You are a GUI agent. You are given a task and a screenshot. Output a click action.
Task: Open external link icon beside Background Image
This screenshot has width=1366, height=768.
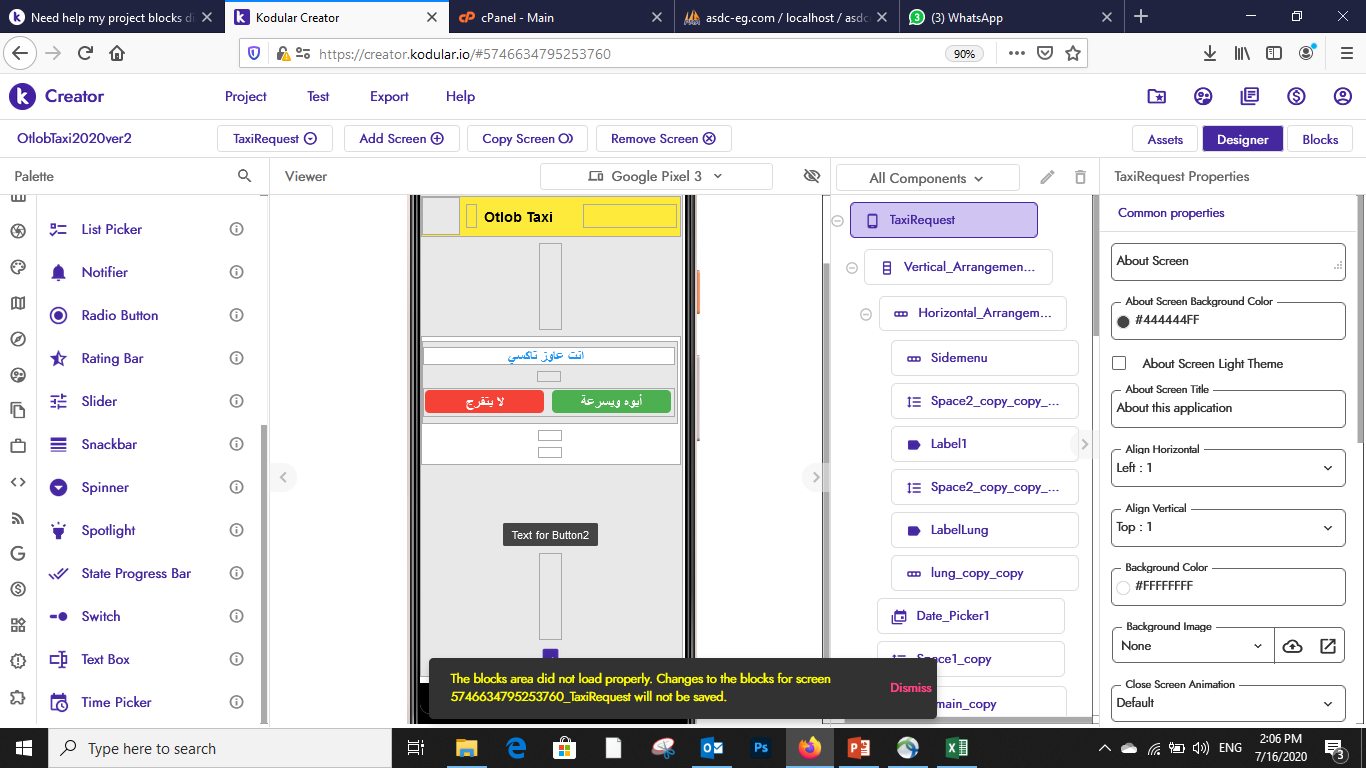point(1328,646)
